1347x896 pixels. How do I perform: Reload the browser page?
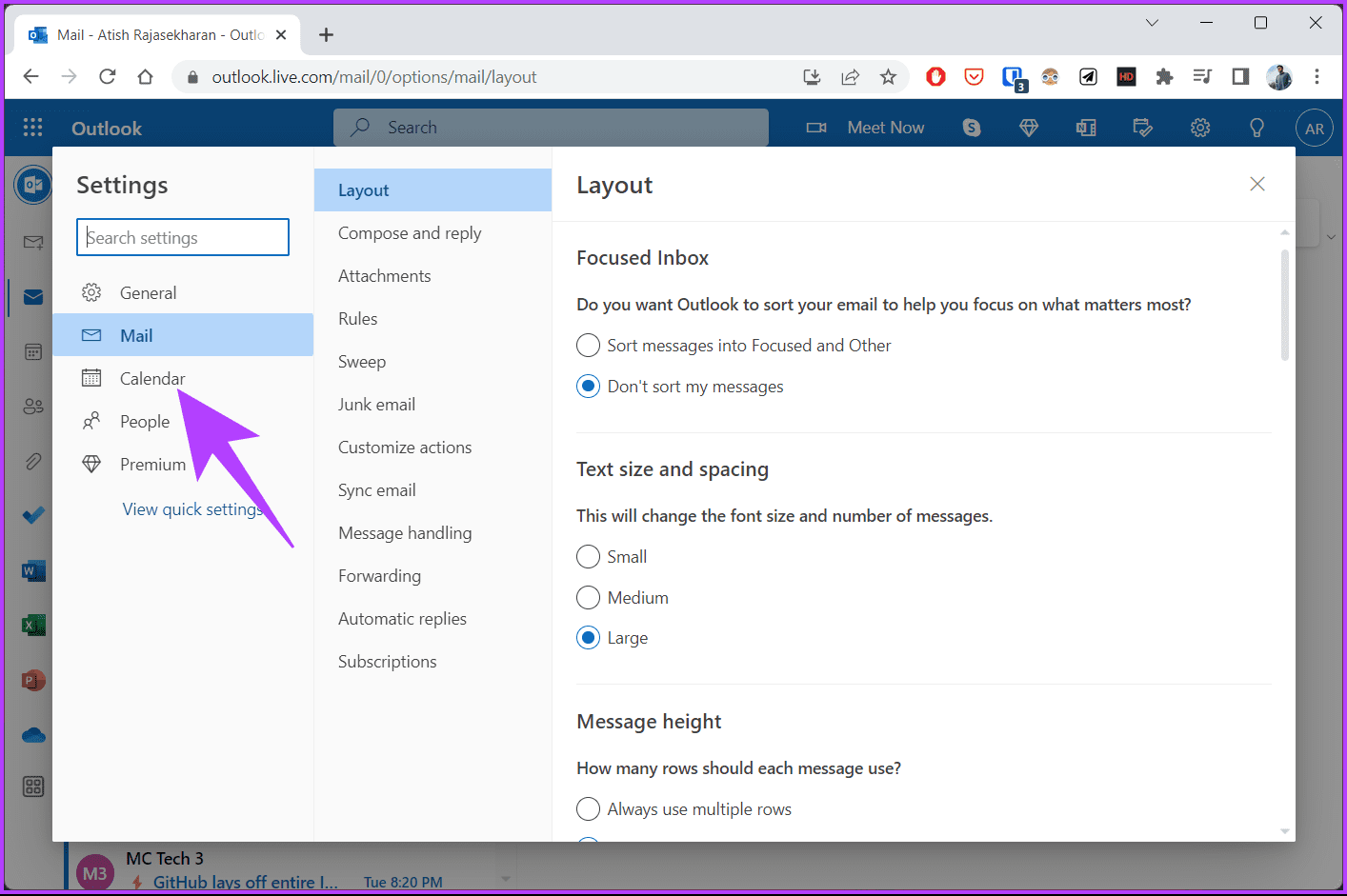pyautogui.click(x=107, y=76)
